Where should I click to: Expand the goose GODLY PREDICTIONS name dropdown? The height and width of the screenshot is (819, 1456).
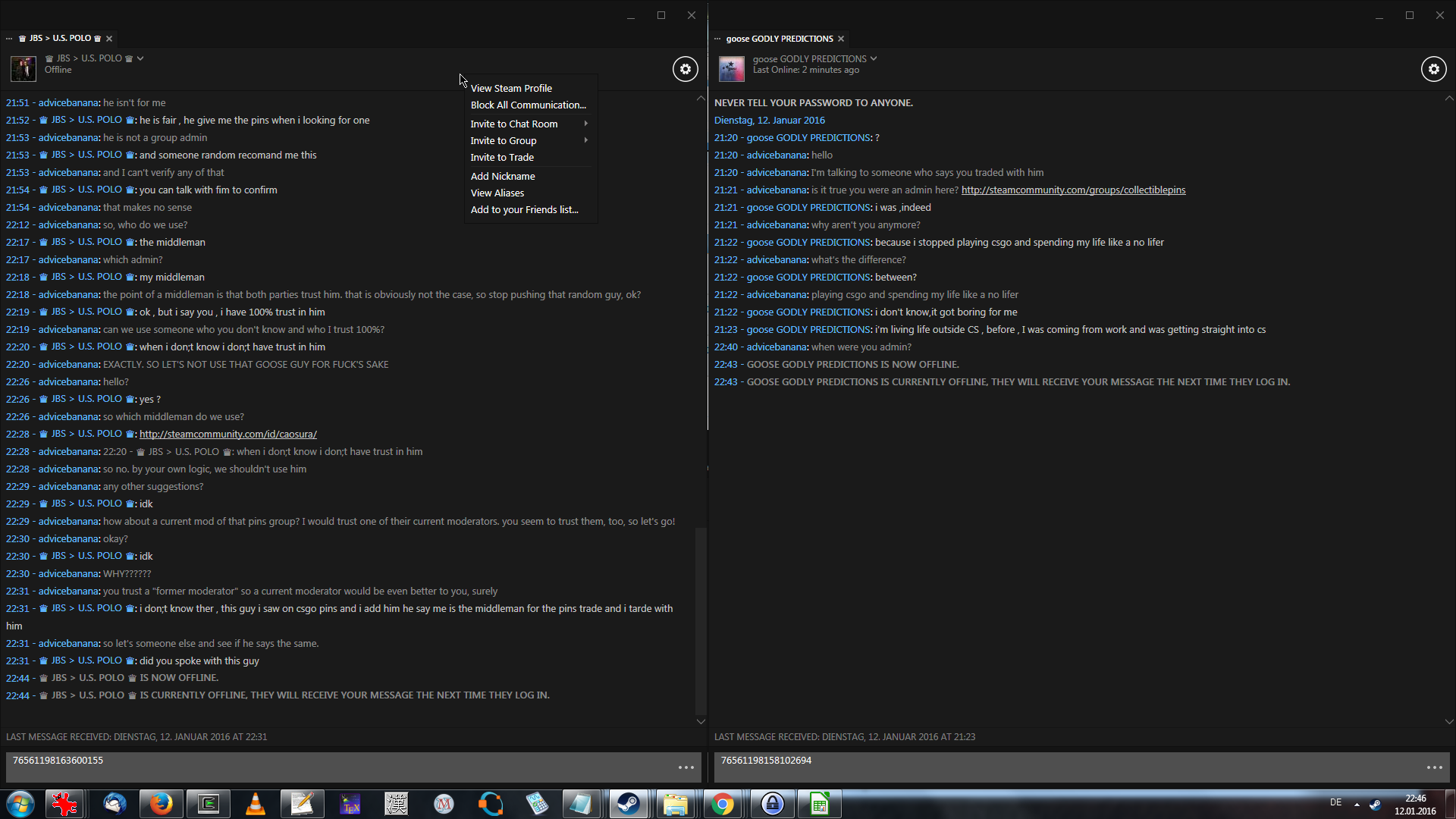coord(874,58)
